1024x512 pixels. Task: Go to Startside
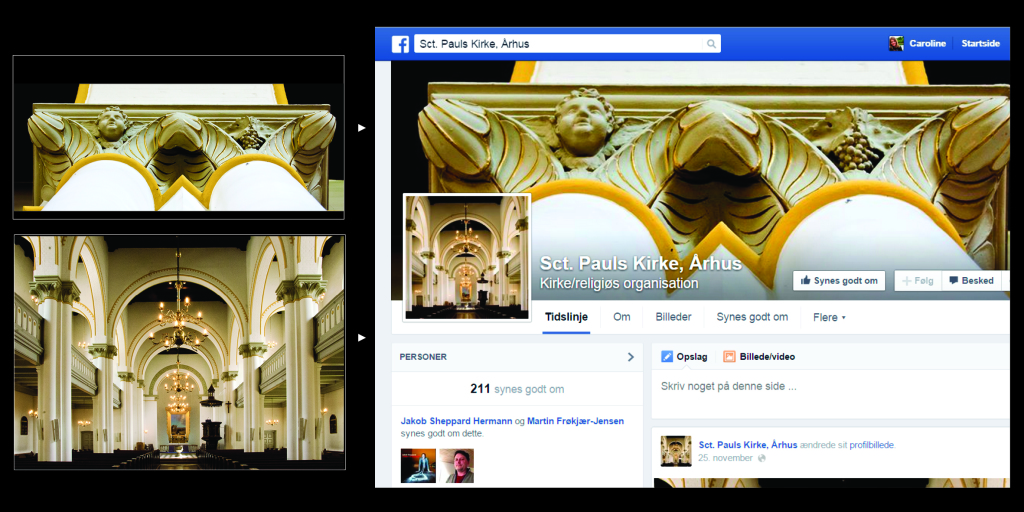980,44
